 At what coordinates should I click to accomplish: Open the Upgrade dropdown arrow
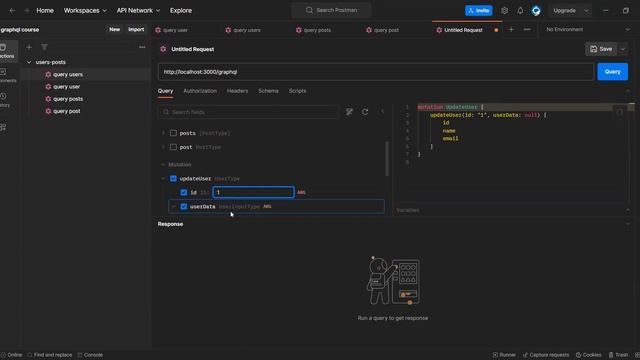point(586,11)
